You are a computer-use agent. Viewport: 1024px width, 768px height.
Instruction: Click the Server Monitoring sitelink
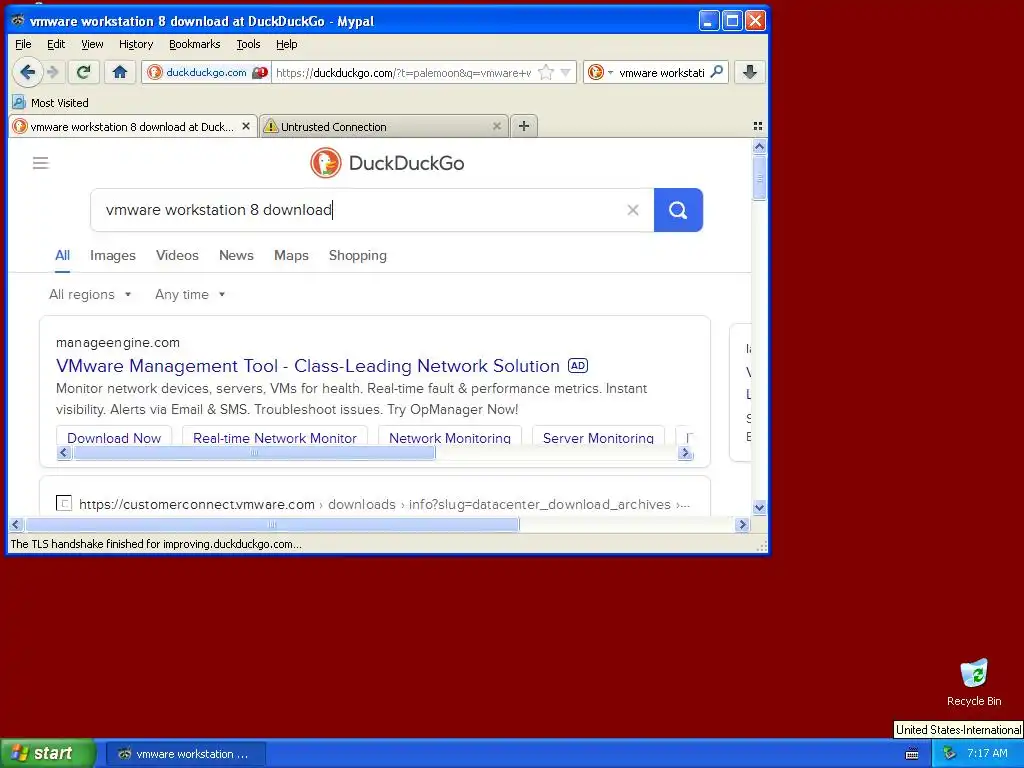coord(598,438)
